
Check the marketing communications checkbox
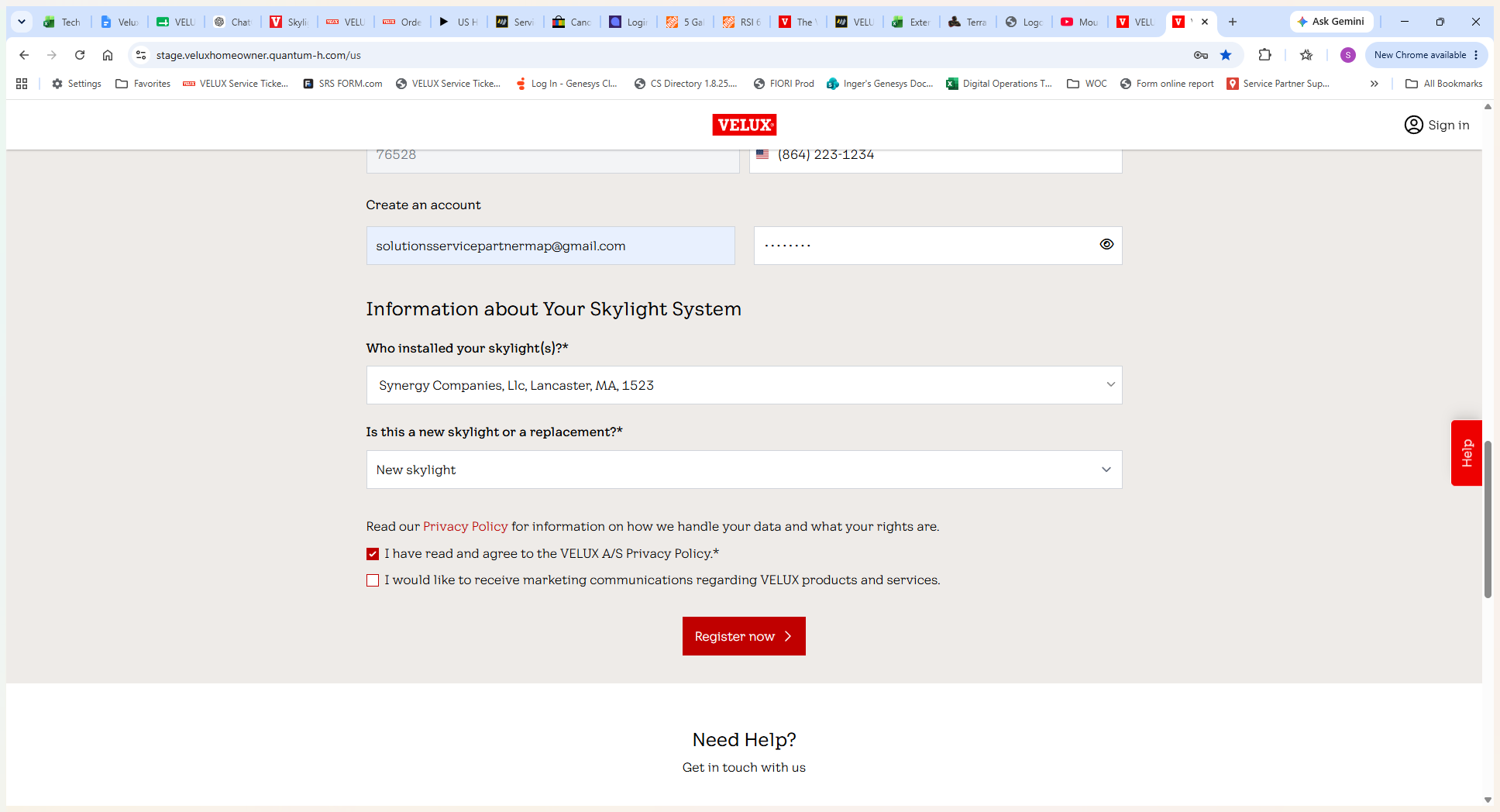click(373, 580)
